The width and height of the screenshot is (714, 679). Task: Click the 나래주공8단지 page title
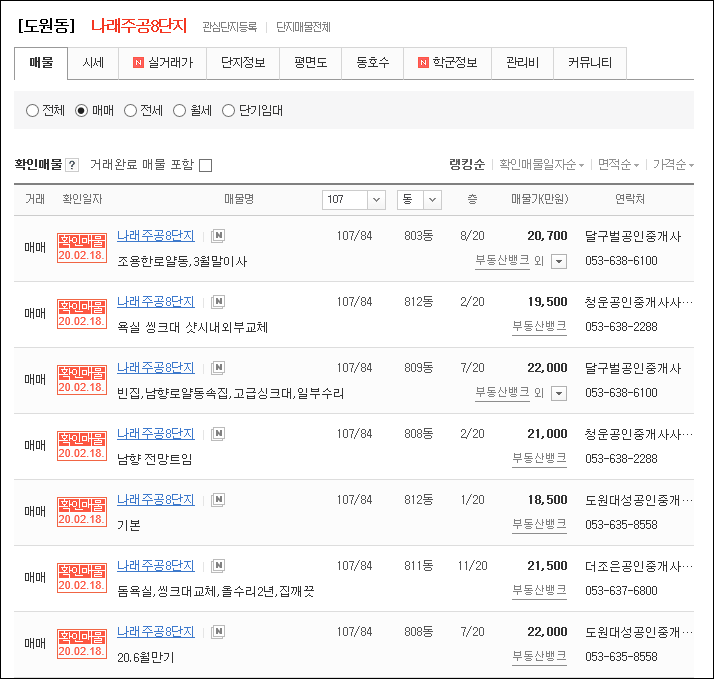coord(139,26)
